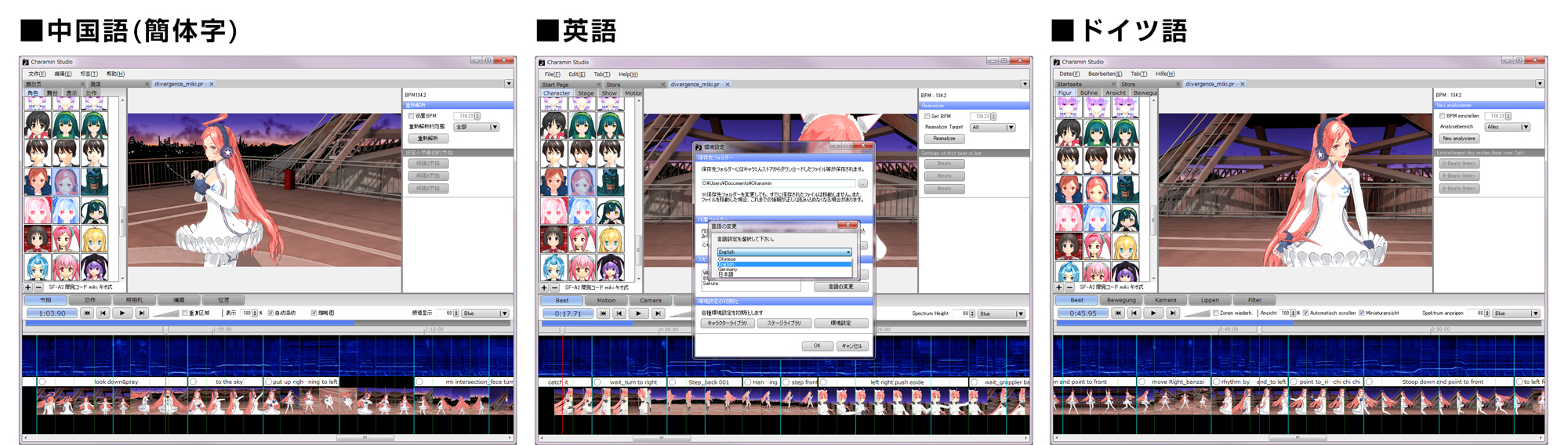
Task: Step forward one frame in the Chinese window
Action: (141, 313)
